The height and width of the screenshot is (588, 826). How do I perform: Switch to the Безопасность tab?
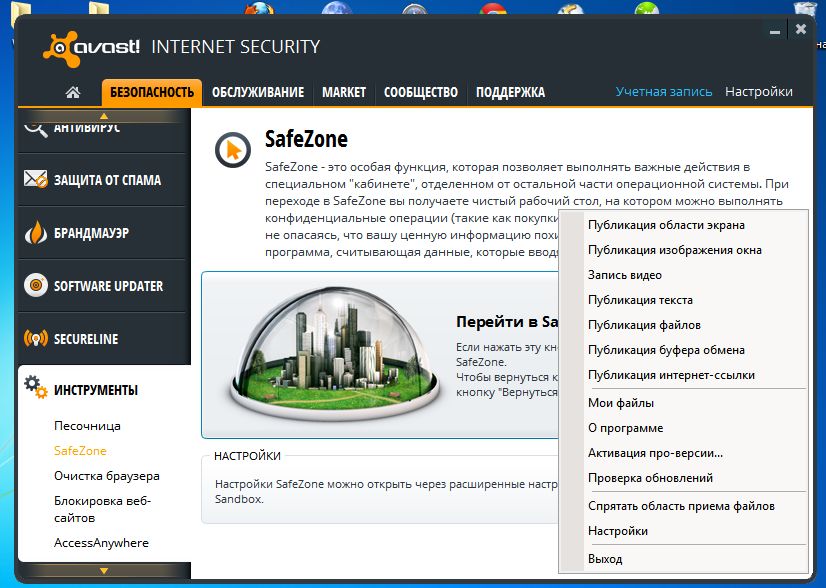(152, 92)
